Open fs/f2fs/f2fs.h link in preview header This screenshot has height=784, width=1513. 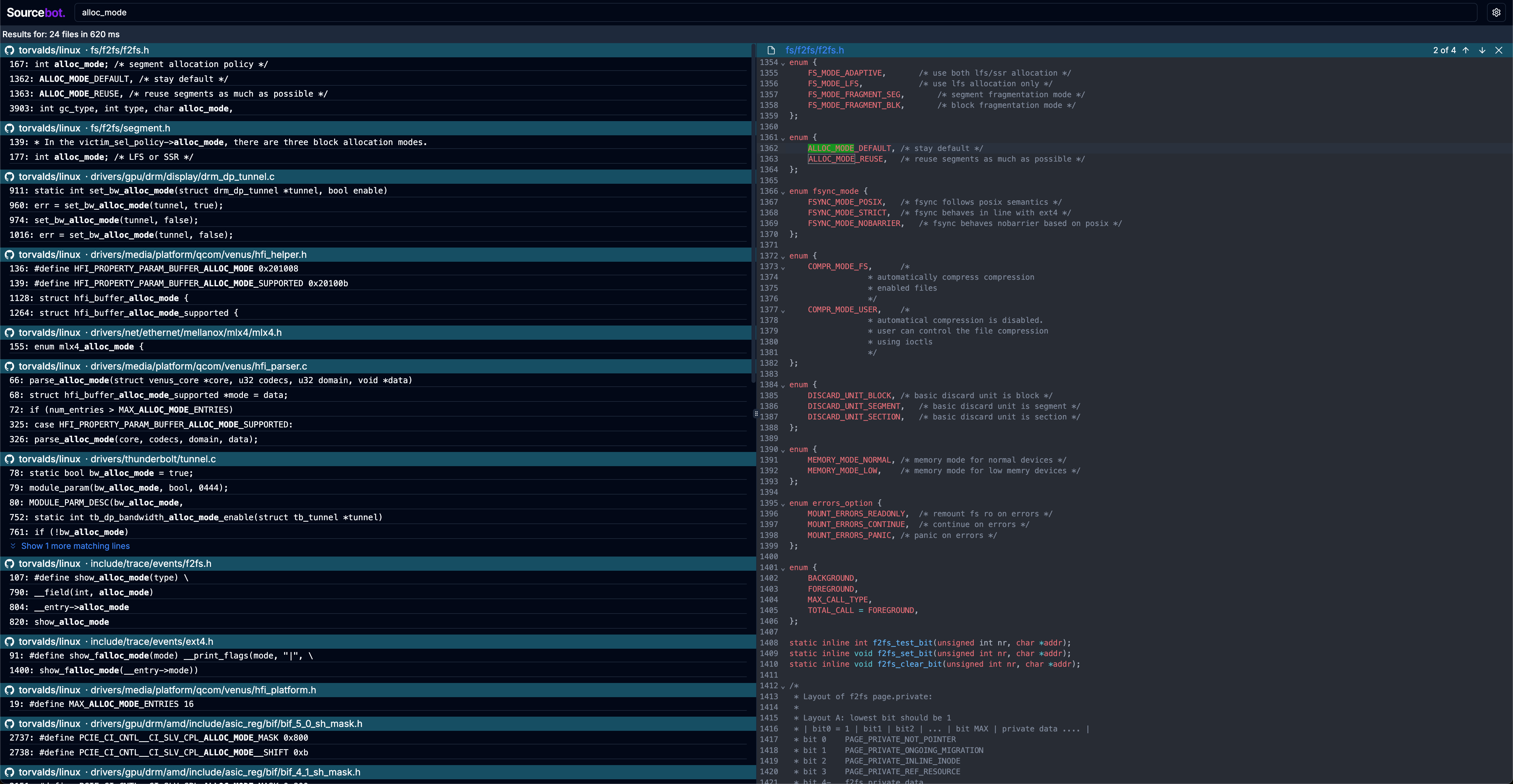coord(814,51)
